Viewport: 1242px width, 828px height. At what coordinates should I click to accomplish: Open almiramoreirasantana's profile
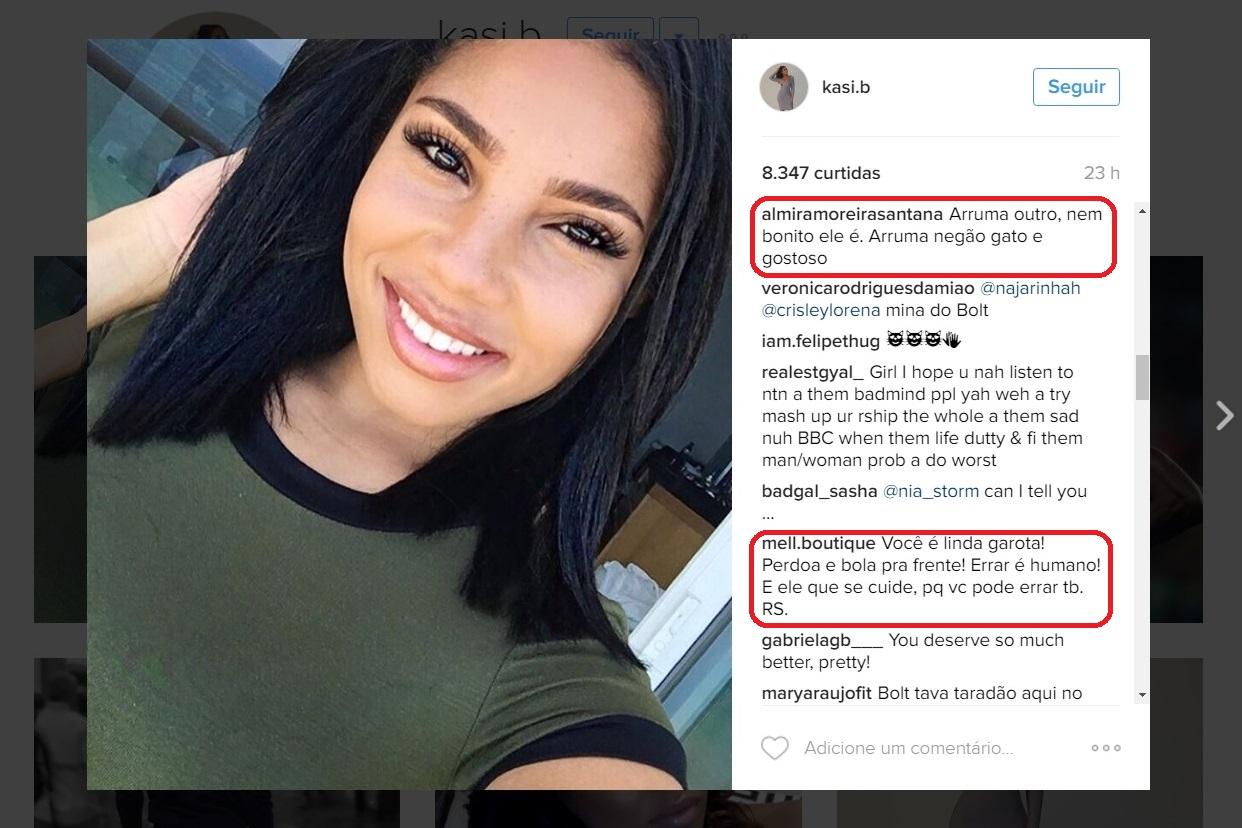pyautogui.click(x=853, y=214)
